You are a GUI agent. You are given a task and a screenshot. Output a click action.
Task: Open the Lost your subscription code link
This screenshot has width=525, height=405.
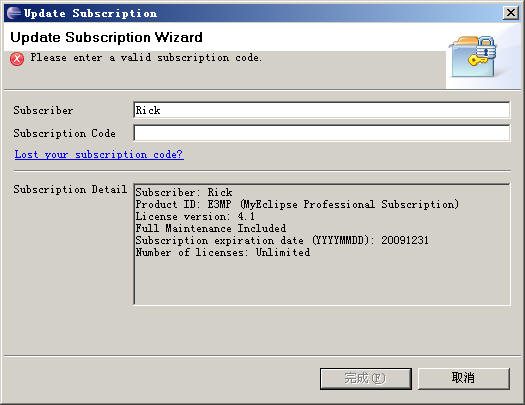99,154
